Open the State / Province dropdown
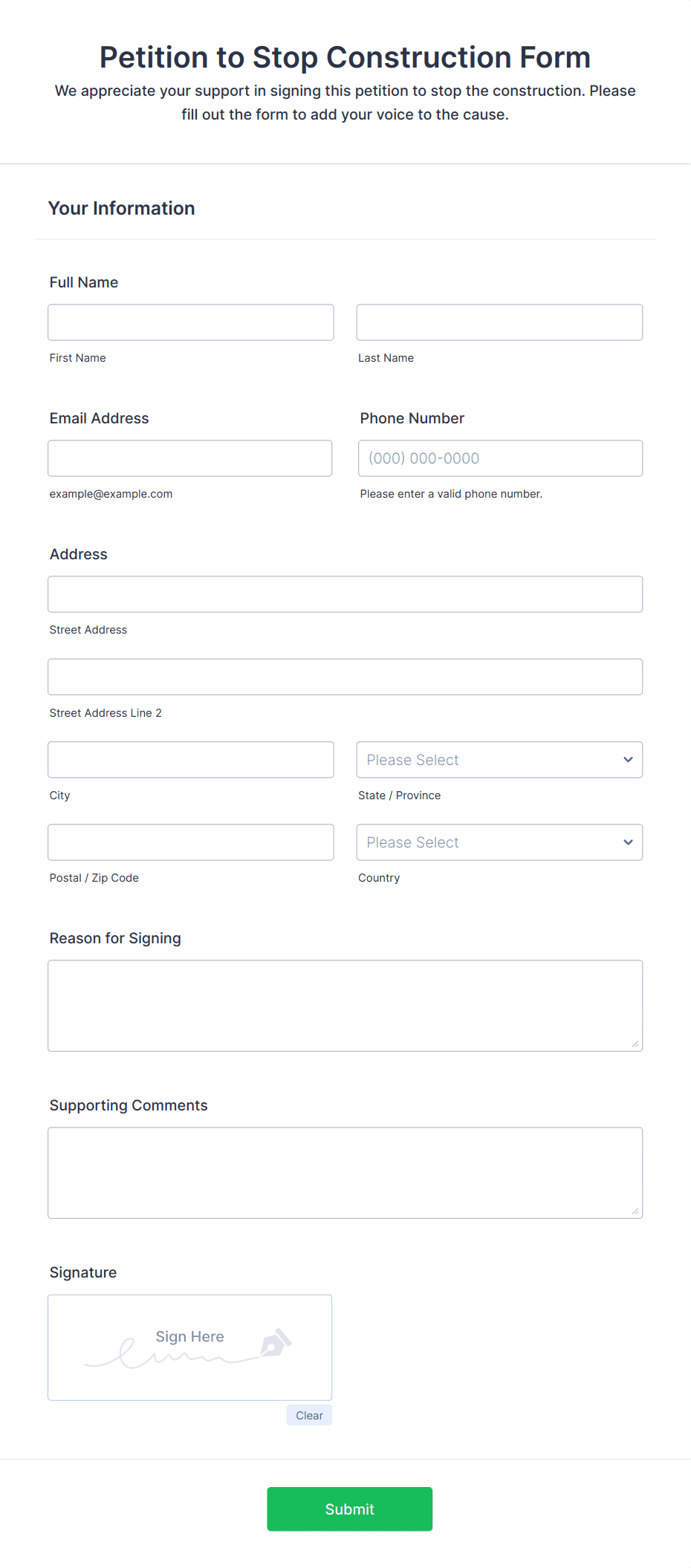 tap(499, 759)
